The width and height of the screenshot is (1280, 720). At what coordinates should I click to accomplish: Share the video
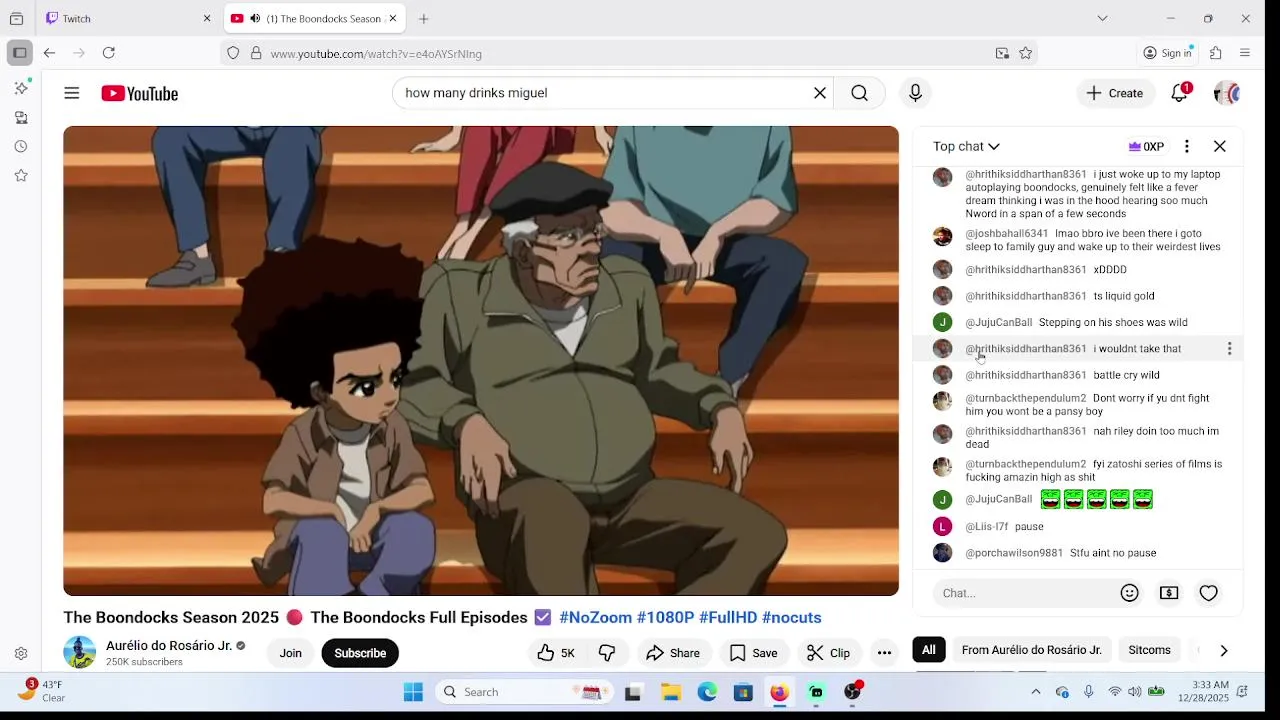[x=673, y=653]
